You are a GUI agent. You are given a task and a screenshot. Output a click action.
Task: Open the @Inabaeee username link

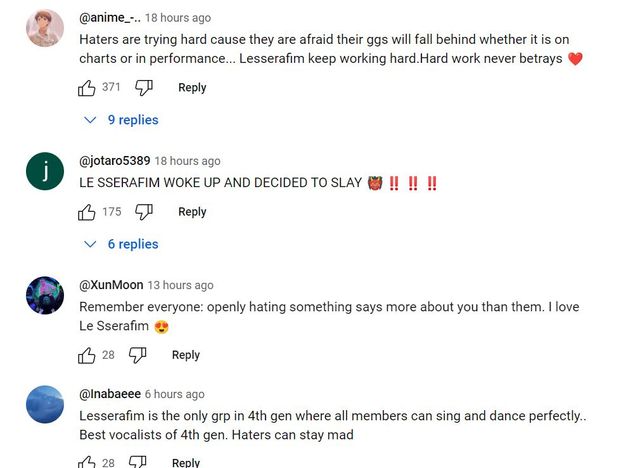coord(109,394)
